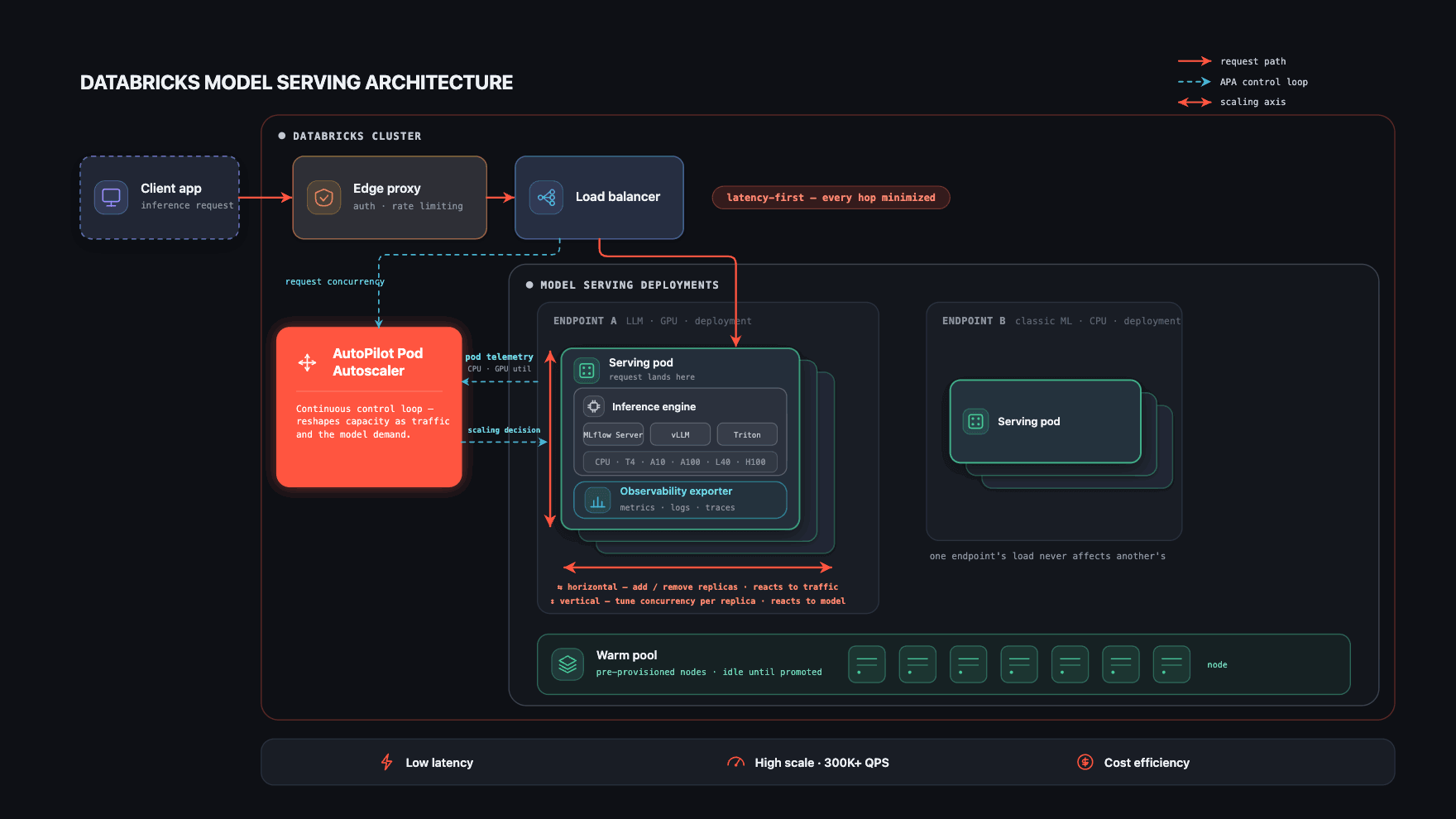1456x819 pixels.
Task: Click "pre-provisioned nodes · idle until promoted" text
Action: pyautogui.click(x=709, y=673)
